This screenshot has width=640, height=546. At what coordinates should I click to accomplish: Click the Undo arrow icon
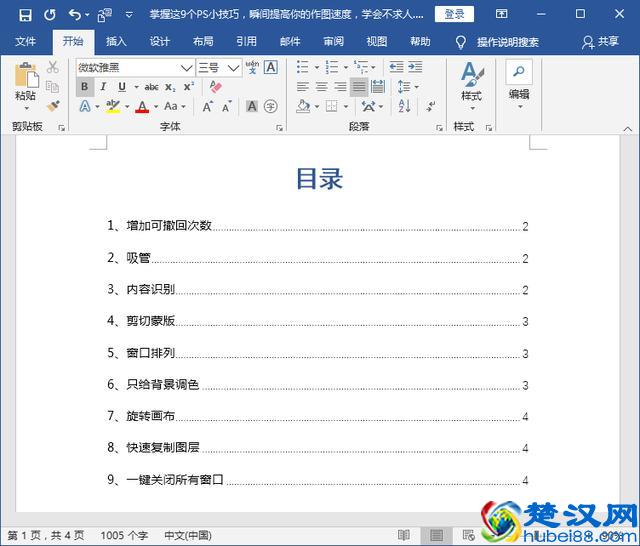click(75, 15)
